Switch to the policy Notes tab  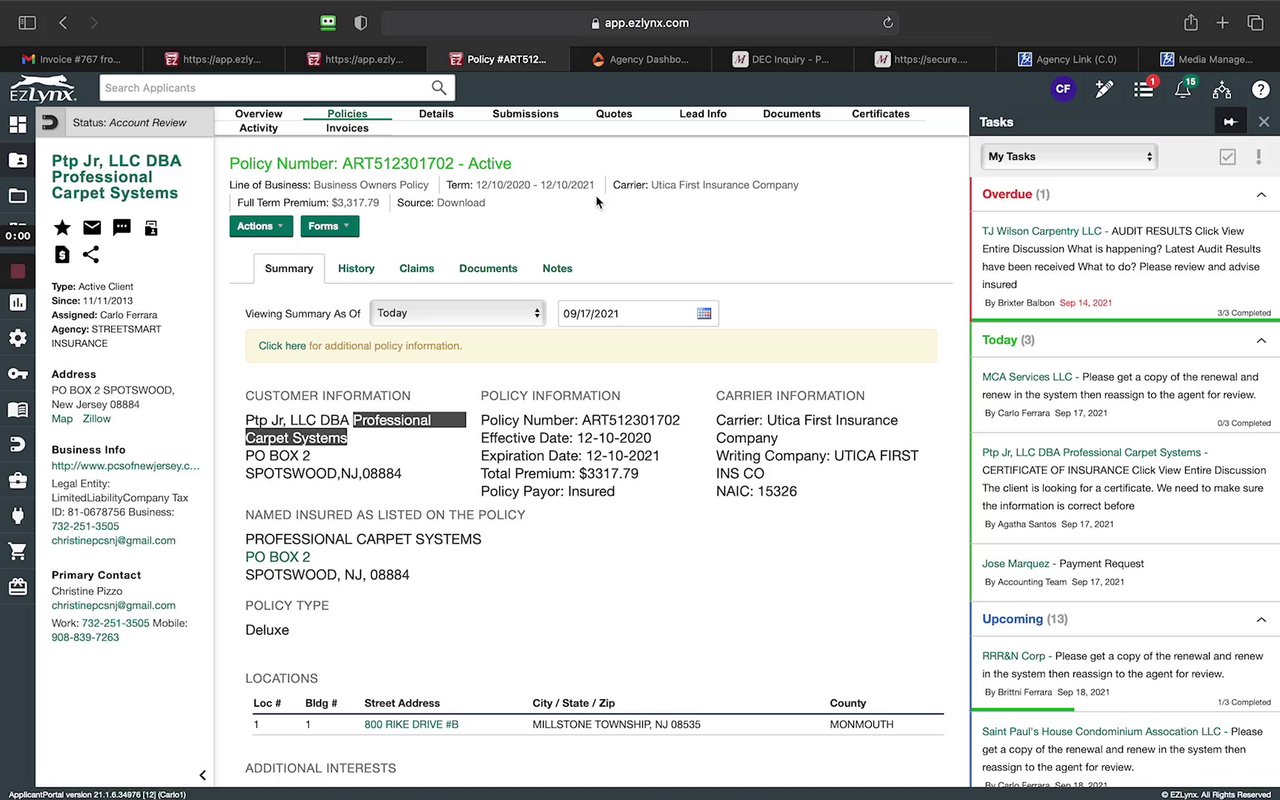click(x=557, y=268)
